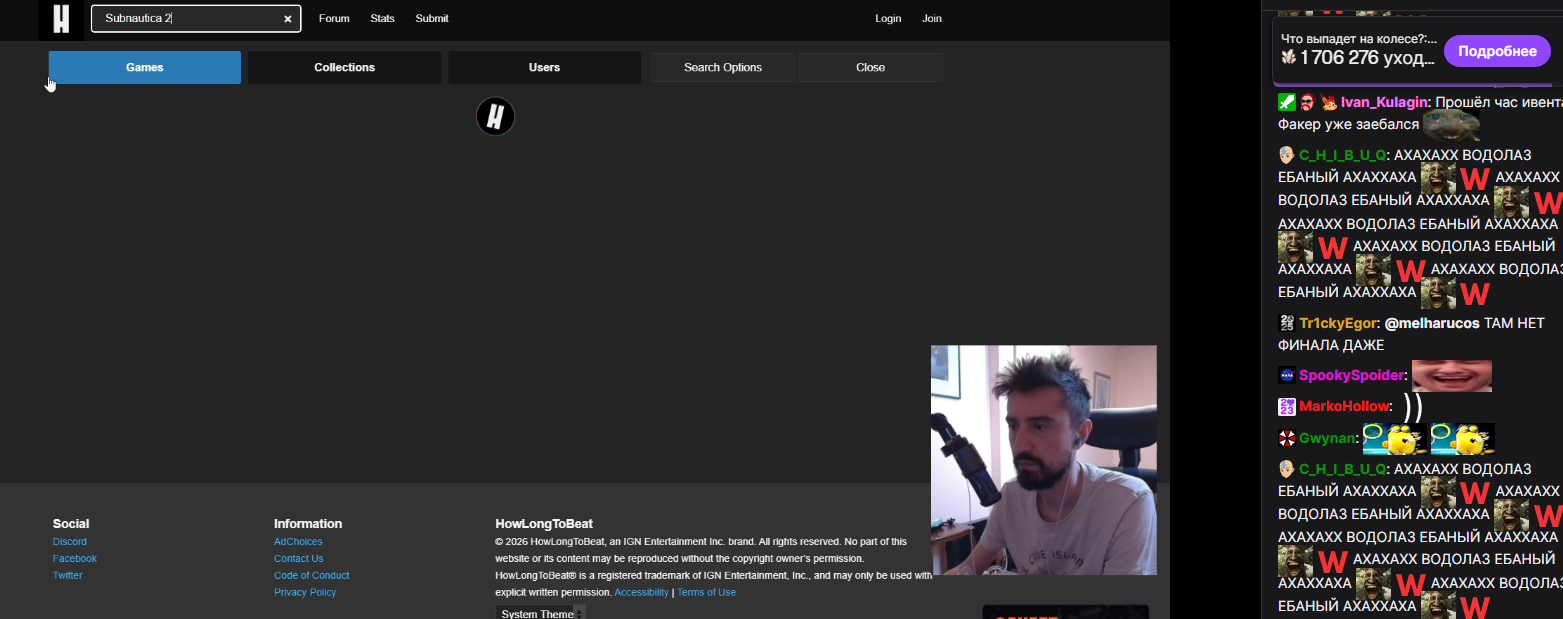Open the Contact Us link
The image size is (1563, 619).
tap(298, 558)
